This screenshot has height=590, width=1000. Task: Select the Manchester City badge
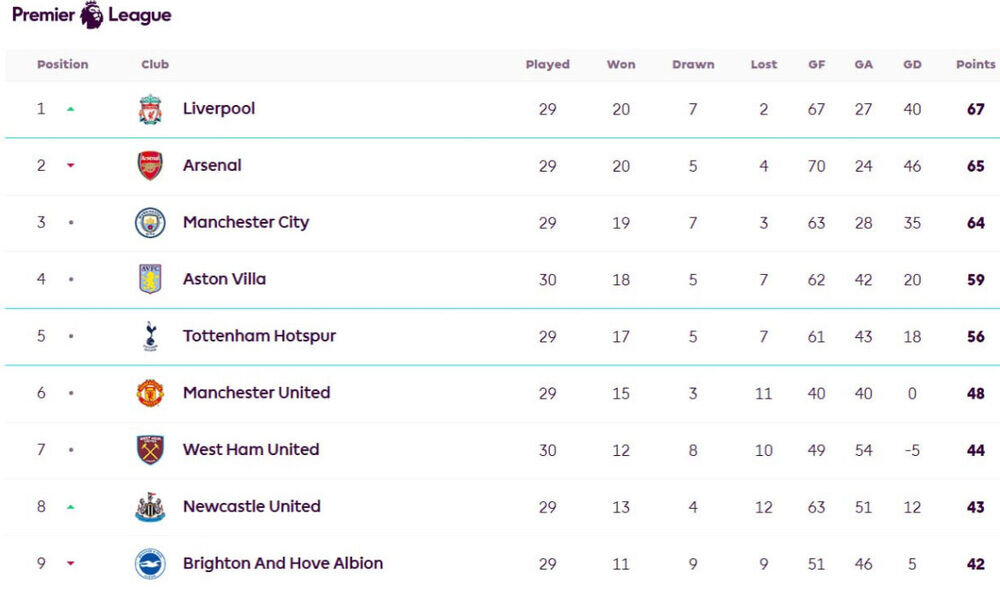(151, 223)
